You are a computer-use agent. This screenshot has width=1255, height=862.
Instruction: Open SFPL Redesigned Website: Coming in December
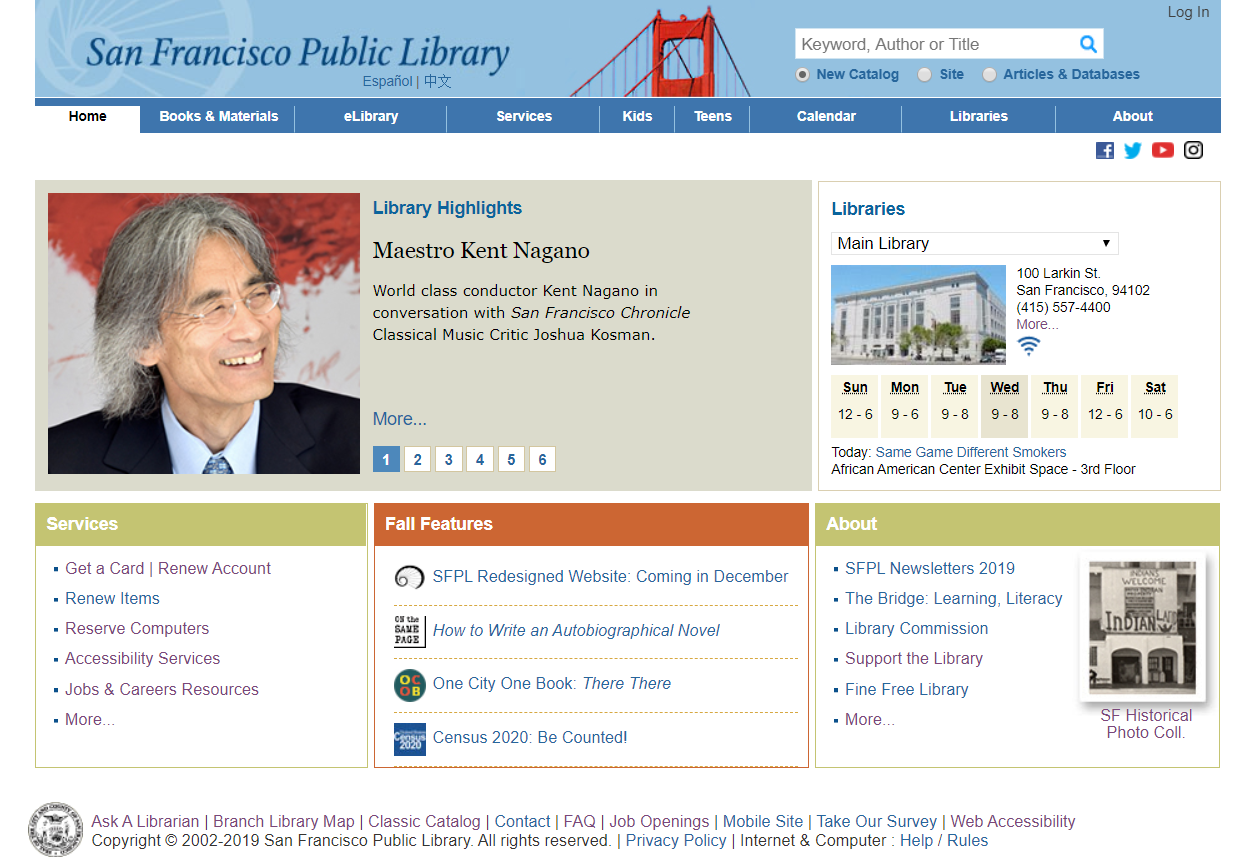coord(610,576)
